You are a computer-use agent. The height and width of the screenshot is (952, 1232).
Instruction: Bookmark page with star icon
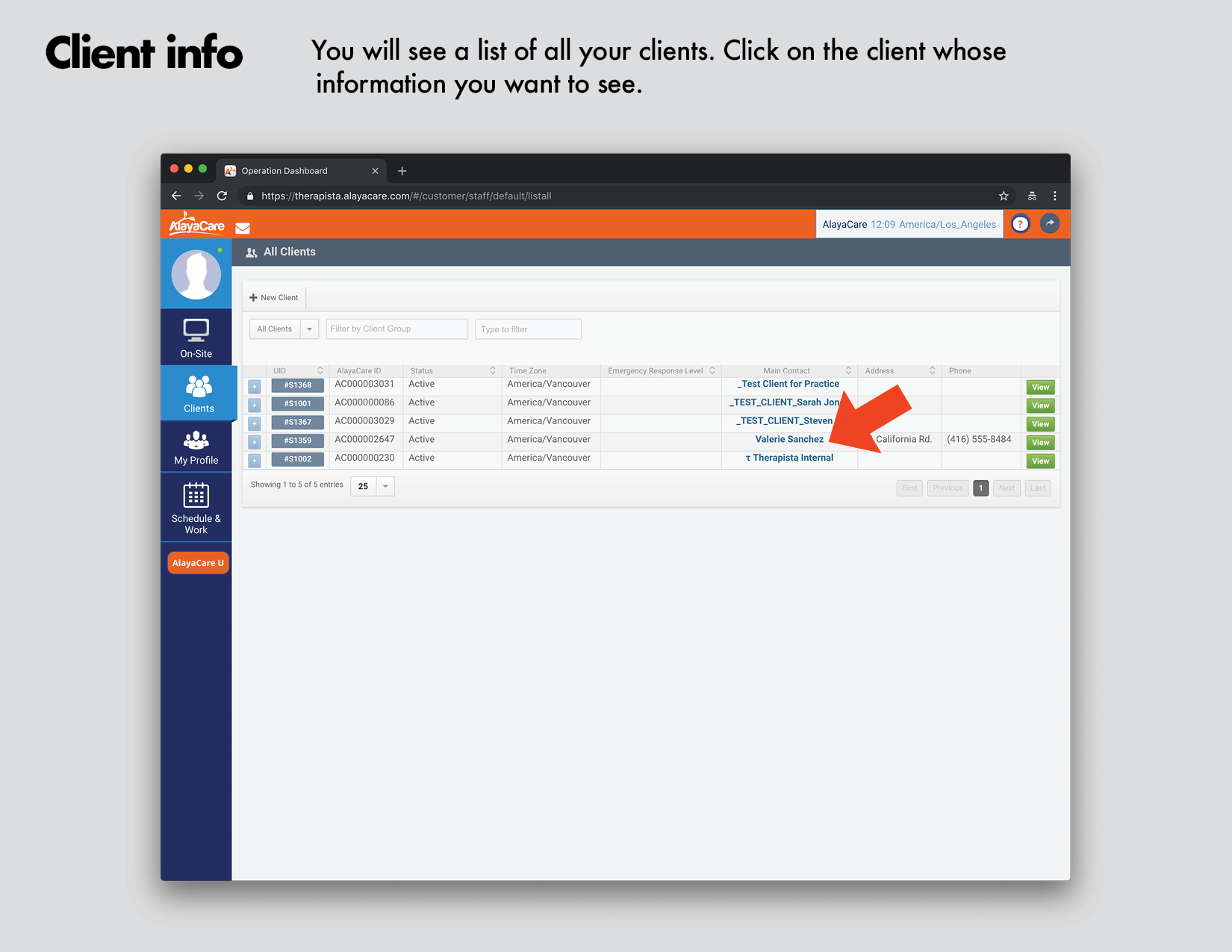coord(1004,196)
